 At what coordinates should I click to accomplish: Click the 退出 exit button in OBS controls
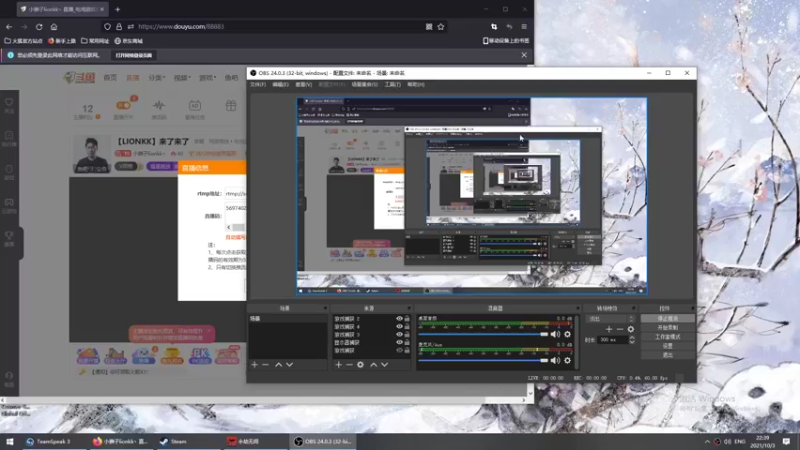coord(667,355)
